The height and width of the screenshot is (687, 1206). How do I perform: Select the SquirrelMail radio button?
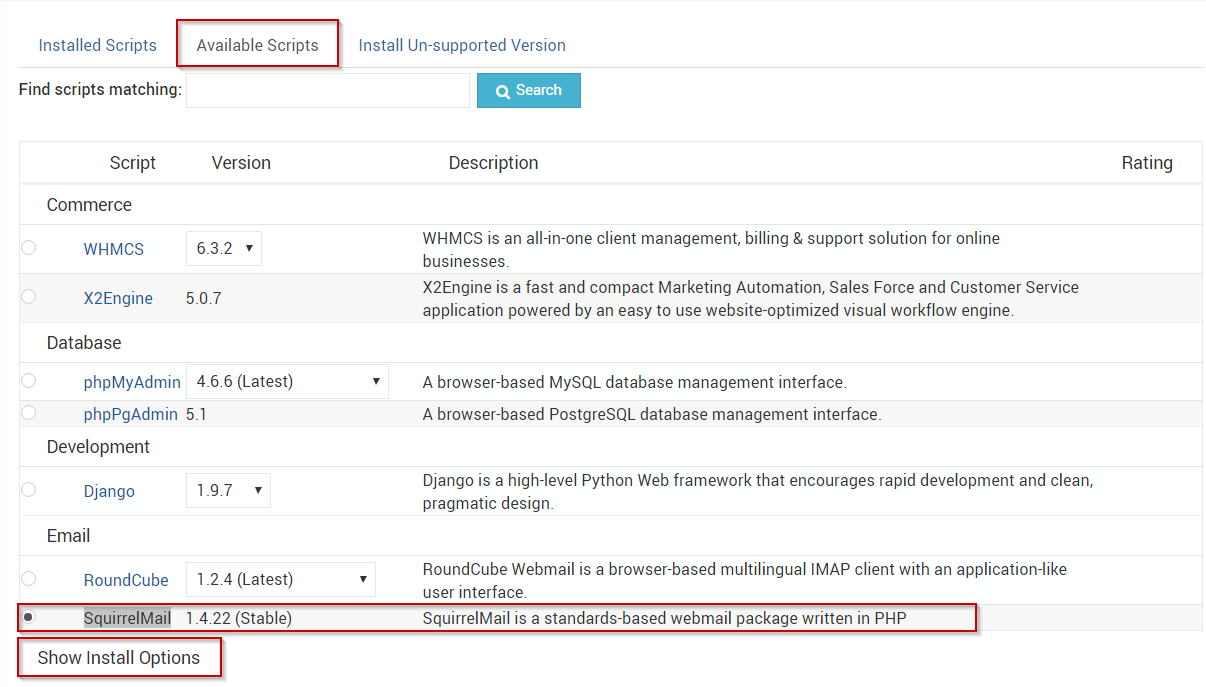pos(28,617)
